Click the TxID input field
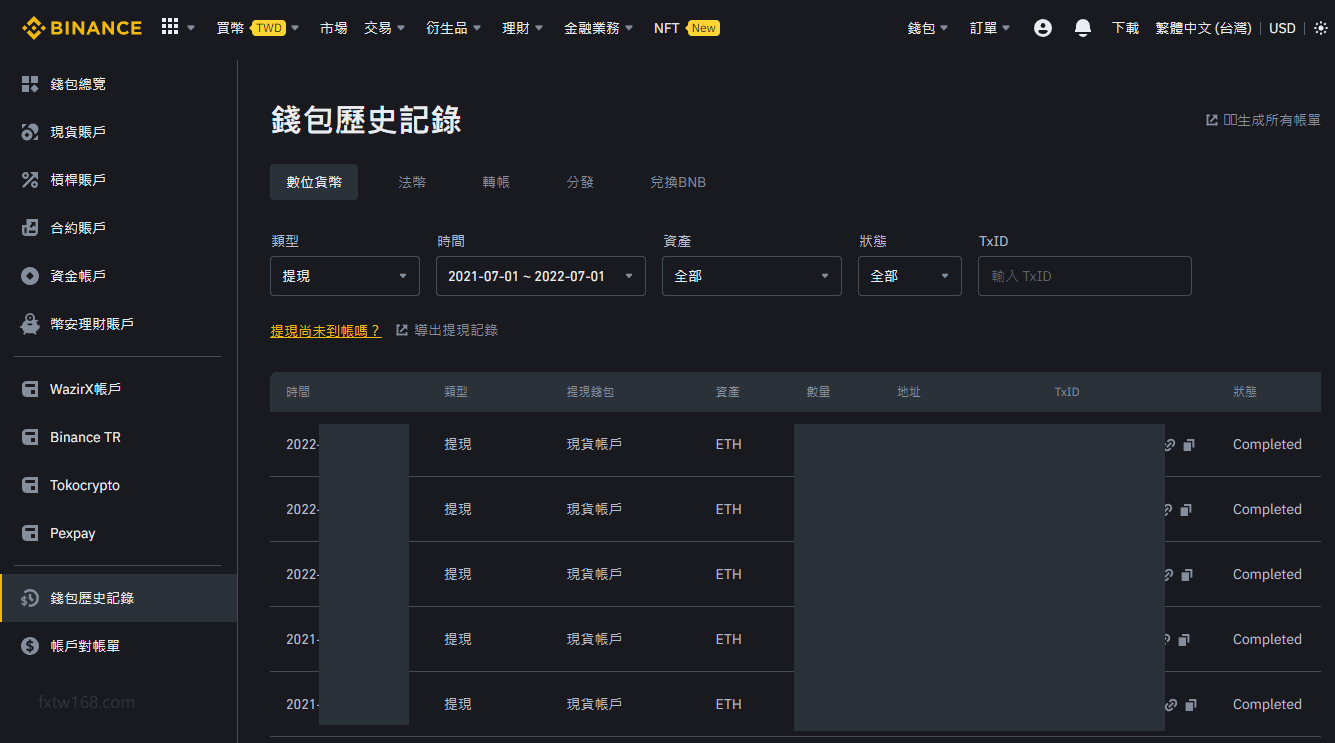The image size is (1335, 743). click(1084, 275)
